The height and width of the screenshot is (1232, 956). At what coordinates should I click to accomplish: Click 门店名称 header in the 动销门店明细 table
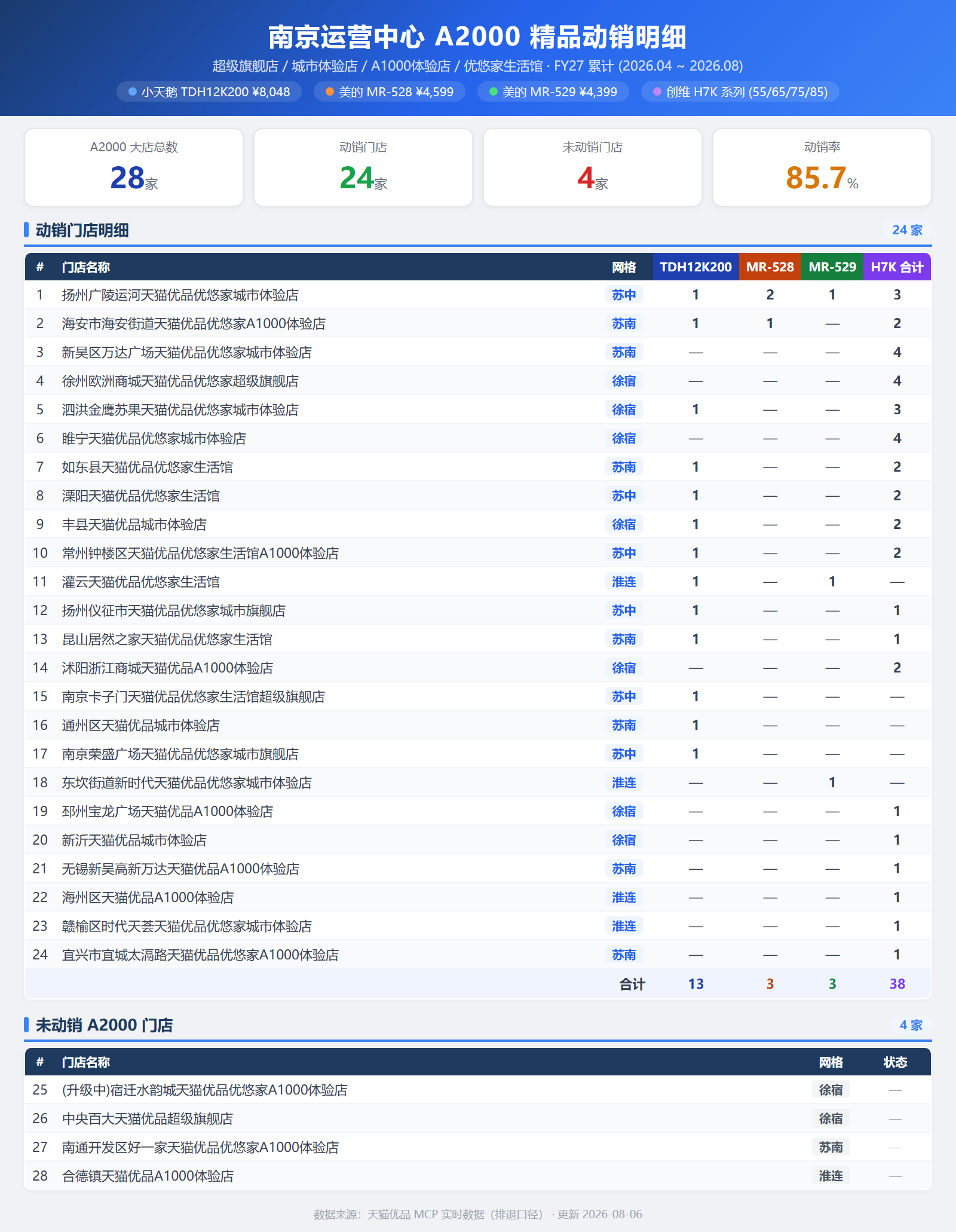click(86, 267)
